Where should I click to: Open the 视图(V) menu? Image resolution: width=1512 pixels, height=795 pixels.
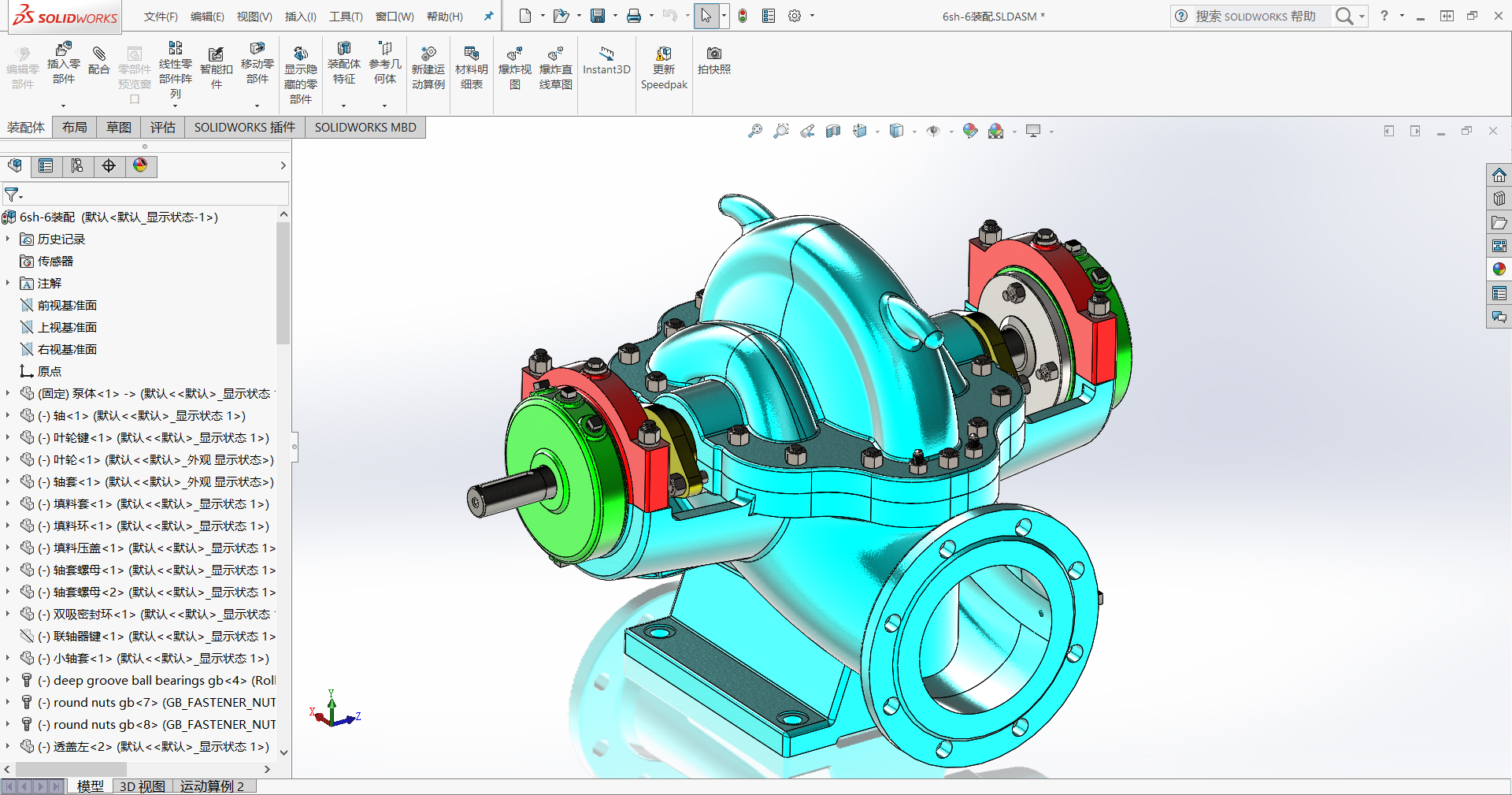point(254,17)
